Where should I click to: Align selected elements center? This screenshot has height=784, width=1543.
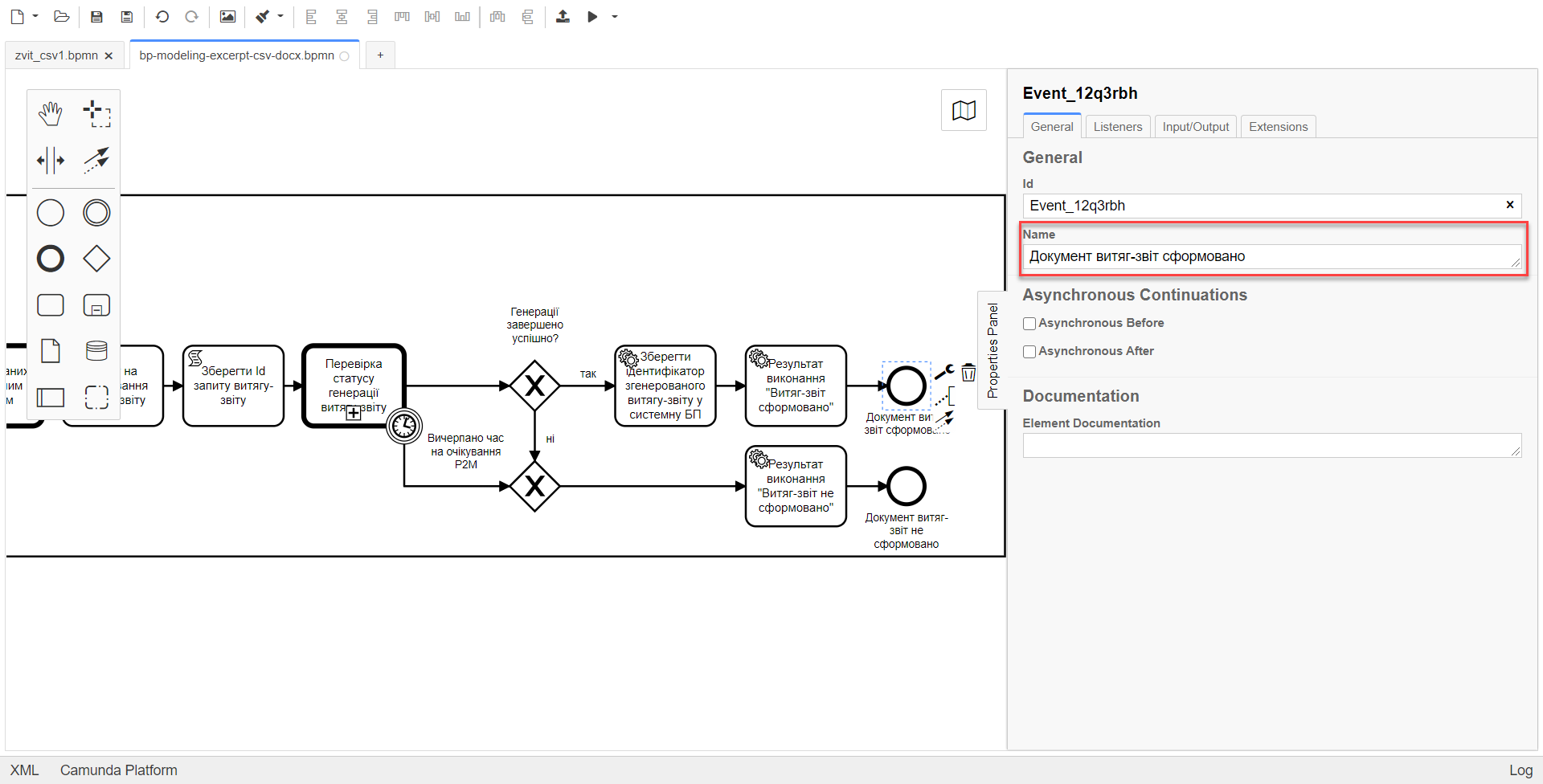342,16
